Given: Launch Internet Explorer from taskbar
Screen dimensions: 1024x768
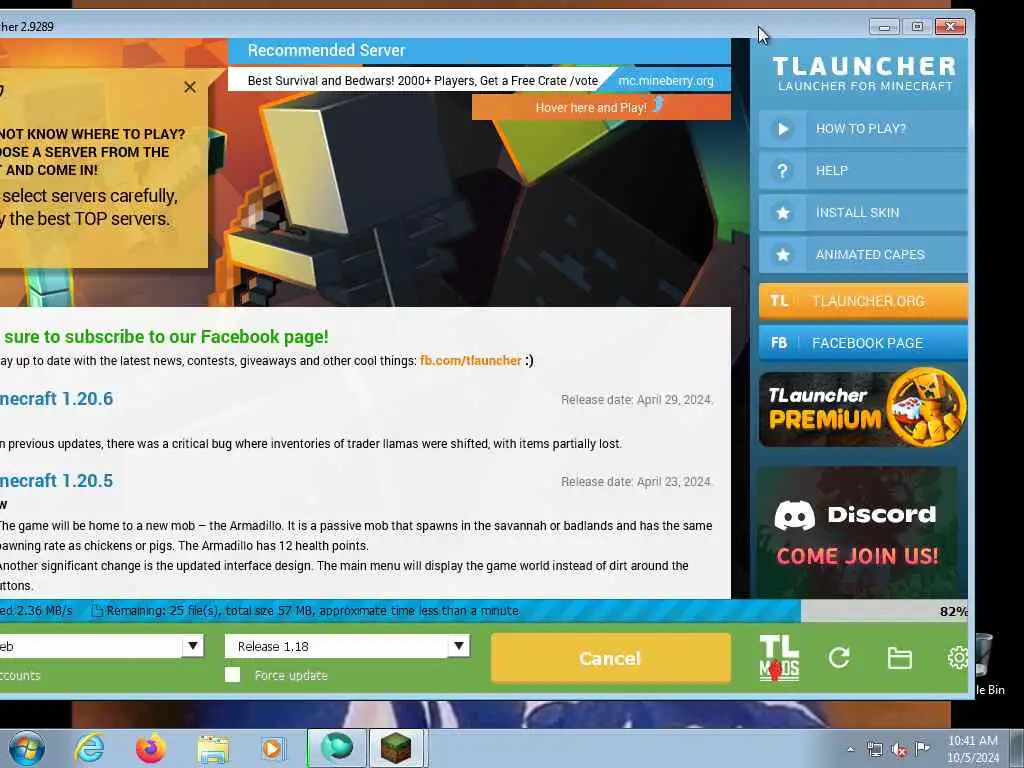Looking at the screenshot, I should (x=89, y=748).
